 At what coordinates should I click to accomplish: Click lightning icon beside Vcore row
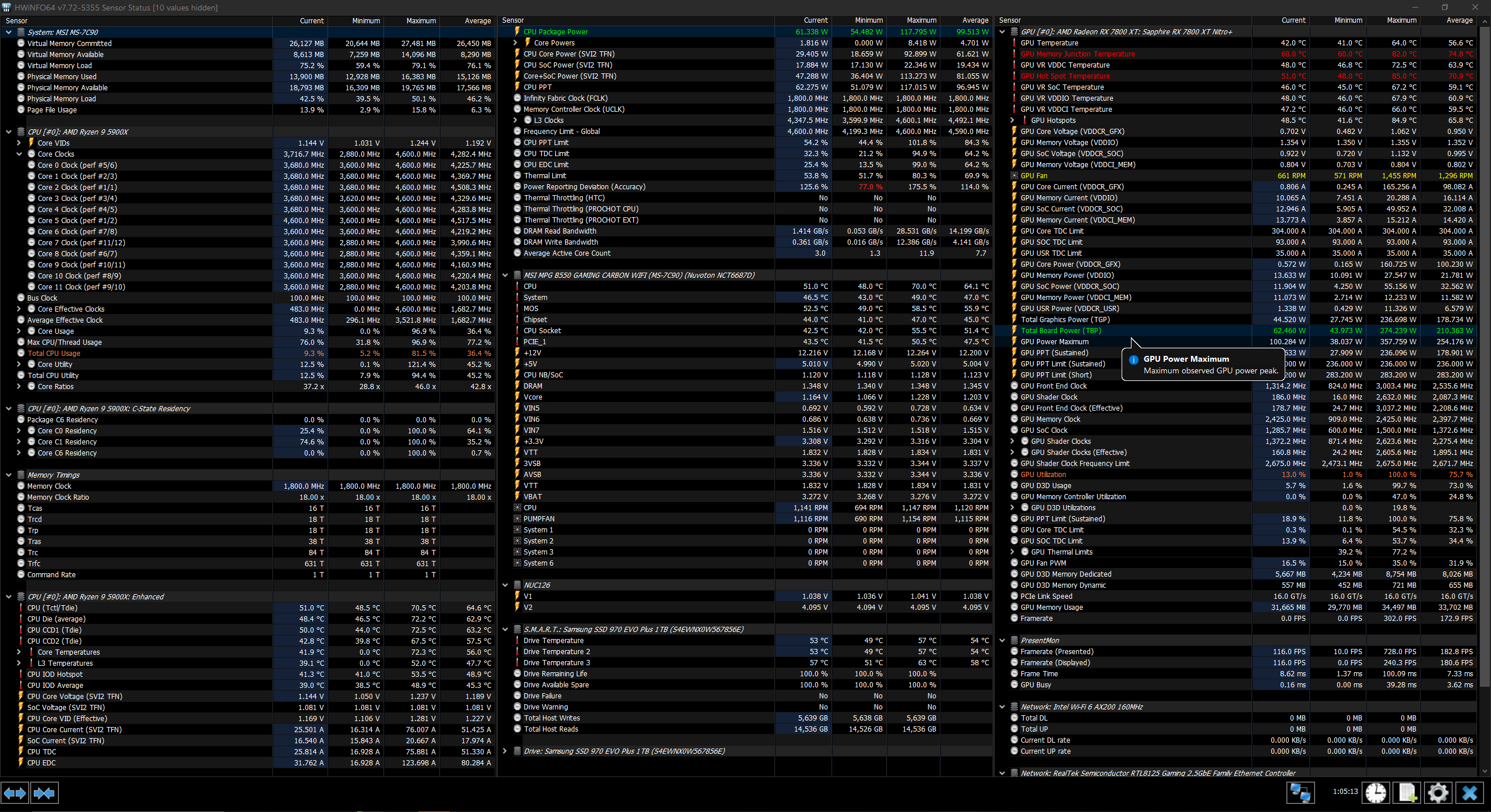(517, 397)
